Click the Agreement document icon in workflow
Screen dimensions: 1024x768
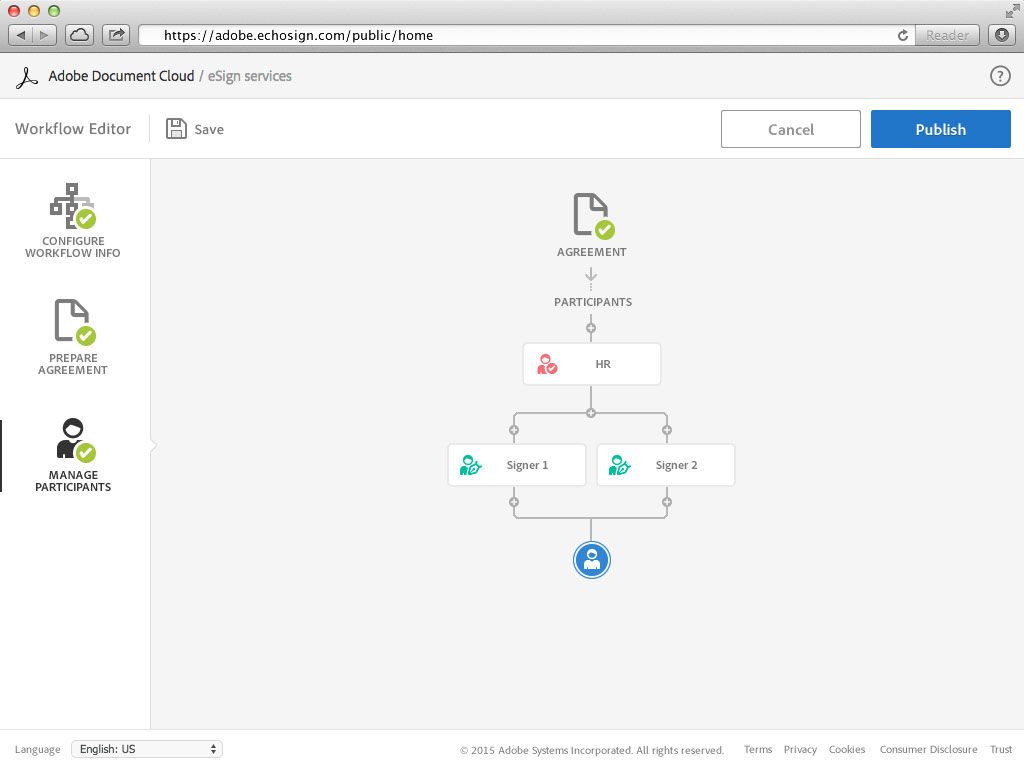point(591,214)
